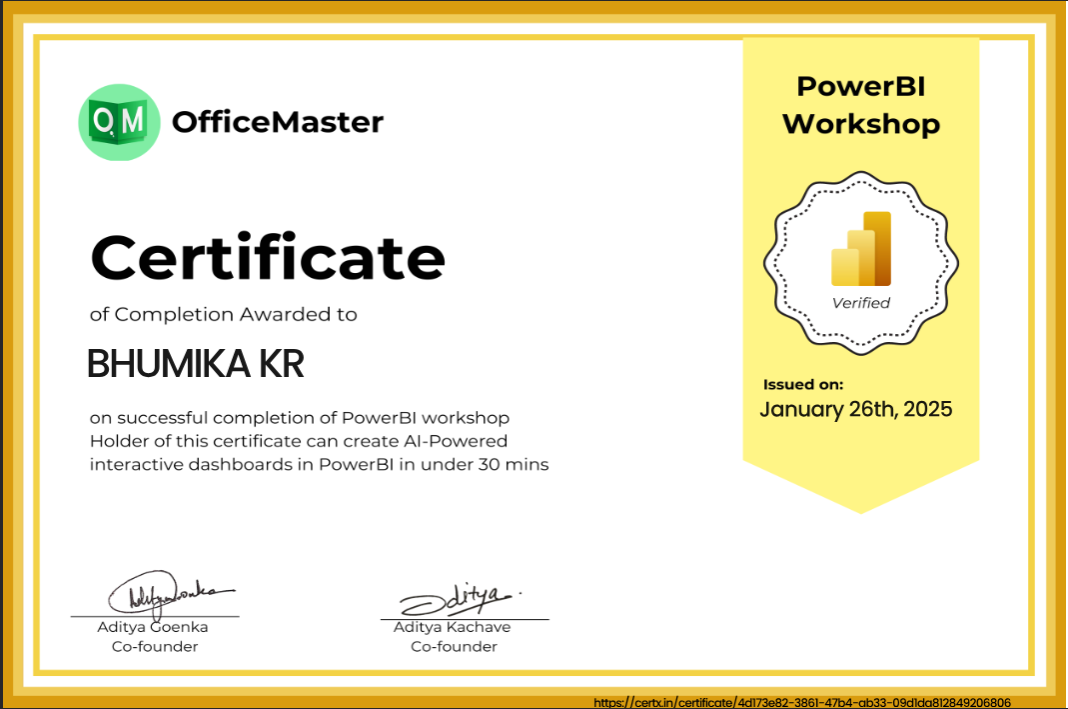The image size is (1068, 709).
Task: Click the PowerBI bar chart logo
Action: pyautogui.click(x=861, y=249)
